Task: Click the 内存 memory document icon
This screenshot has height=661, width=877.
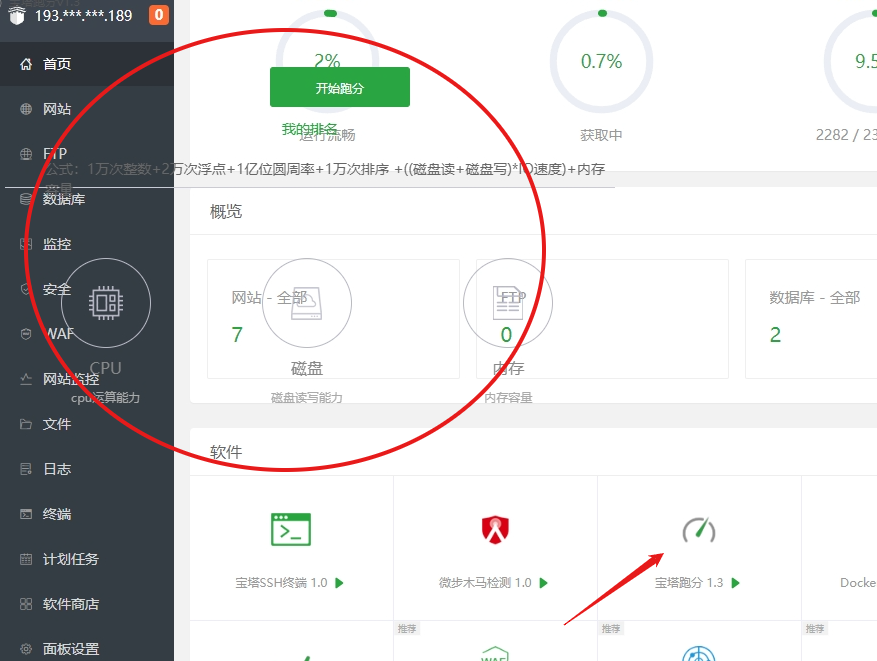Action: 507,303
